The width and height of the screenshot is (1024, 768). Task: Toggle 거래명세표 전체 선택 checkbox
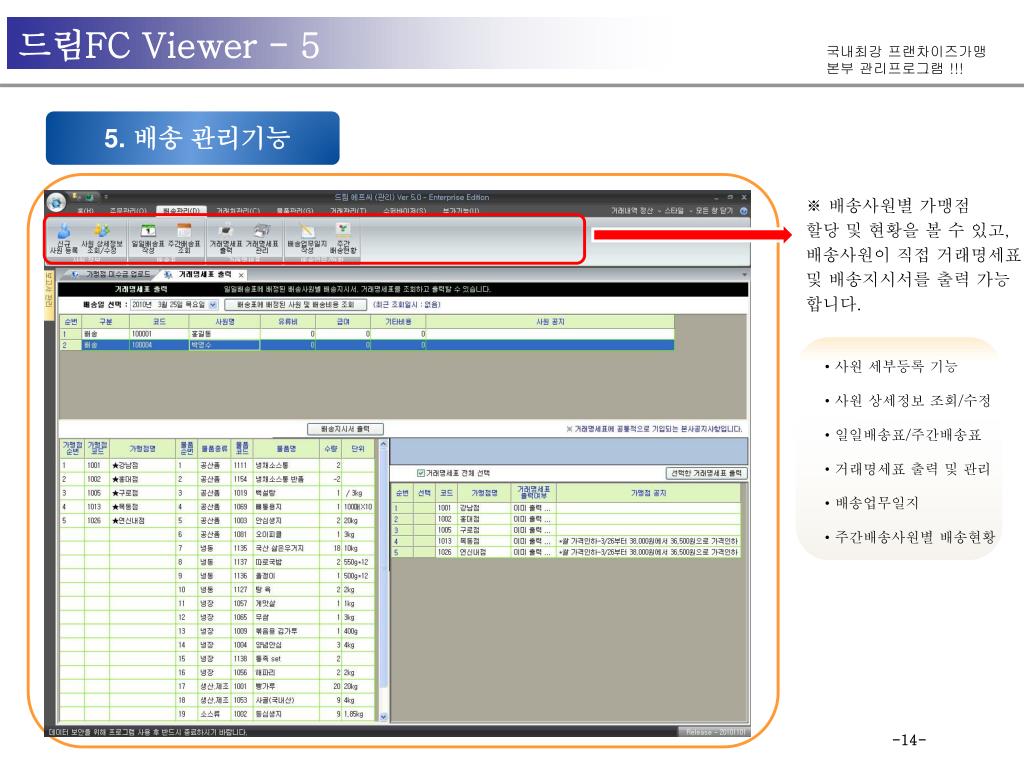[421, 473]
